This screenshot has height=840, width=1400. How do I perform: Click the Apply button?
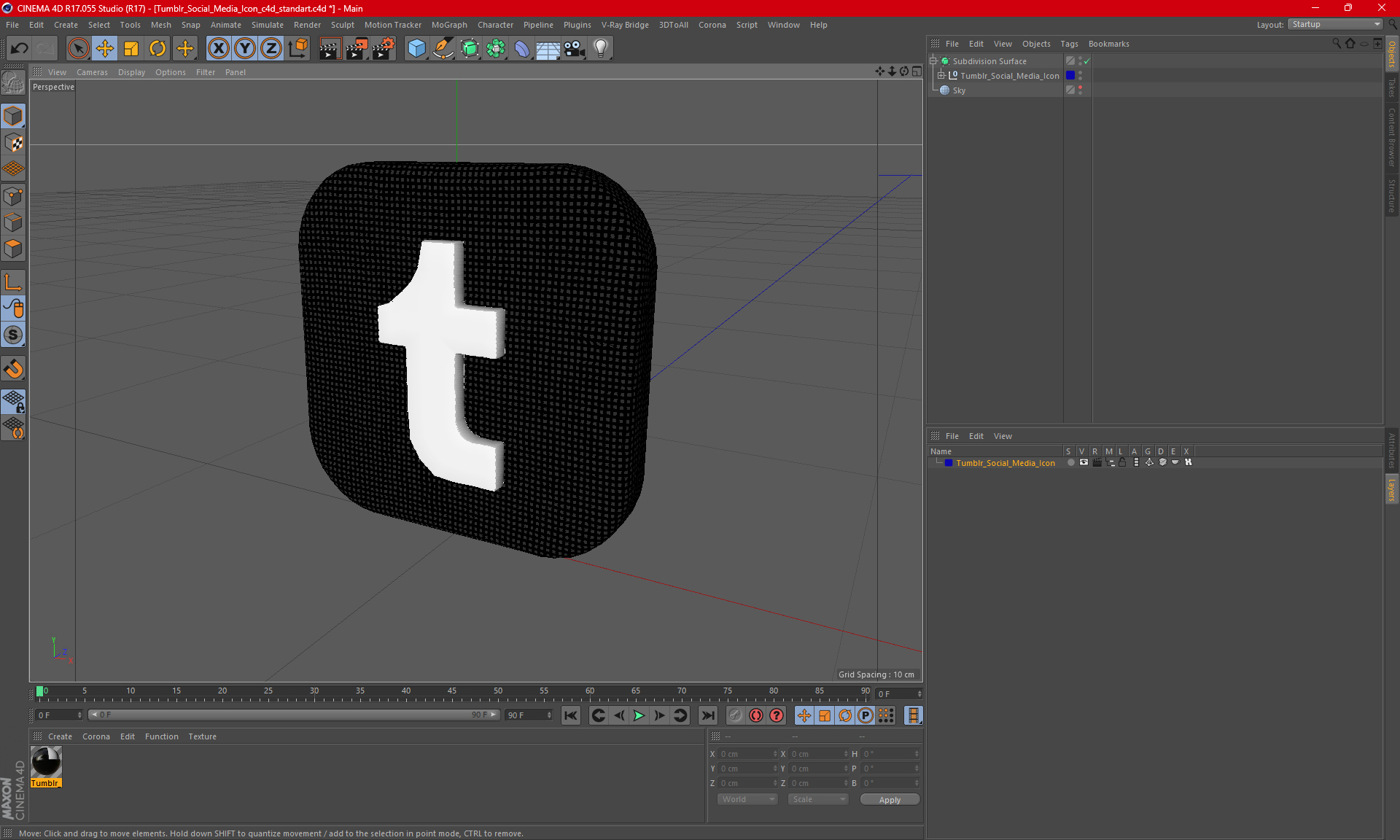[890, 800]
